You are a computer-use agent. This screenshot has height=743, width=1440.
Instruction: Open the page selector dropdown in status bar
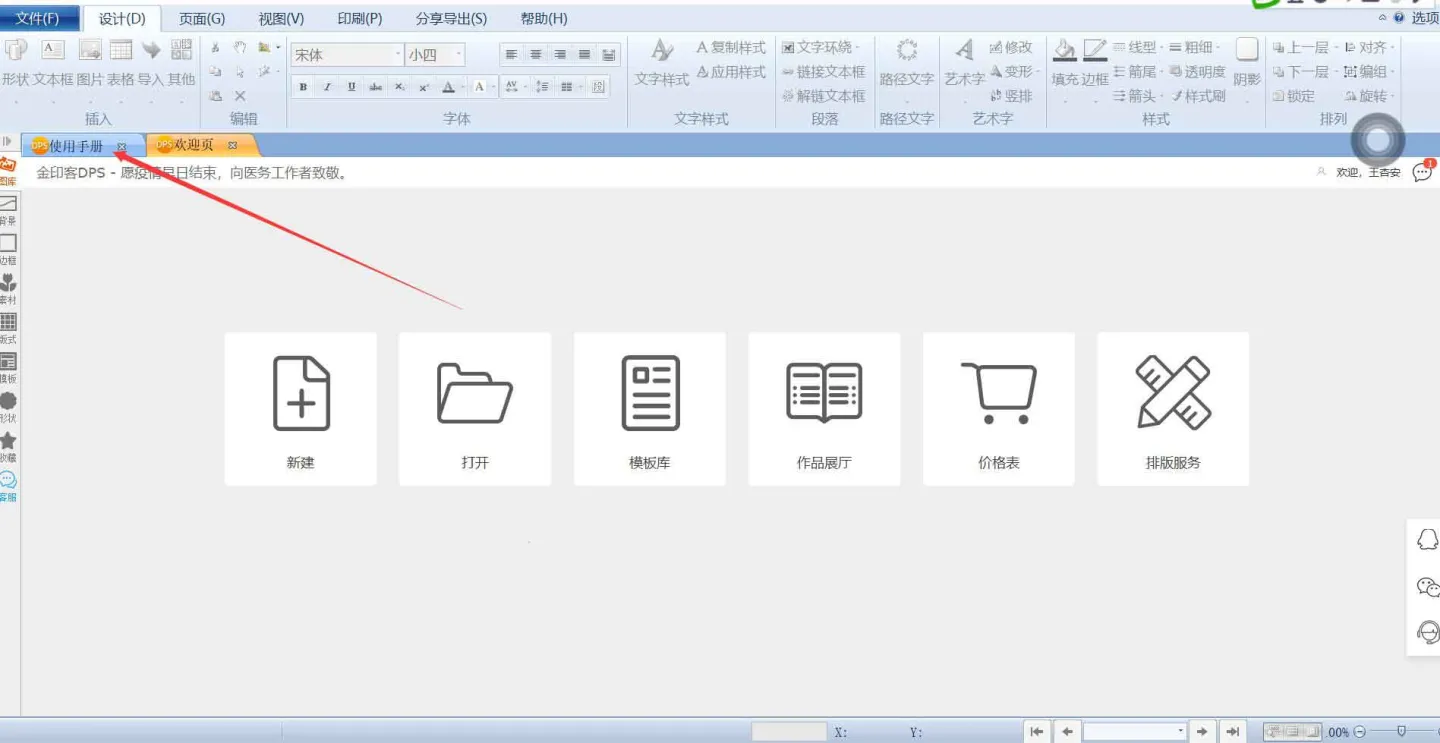click(x=1181, y=732)
